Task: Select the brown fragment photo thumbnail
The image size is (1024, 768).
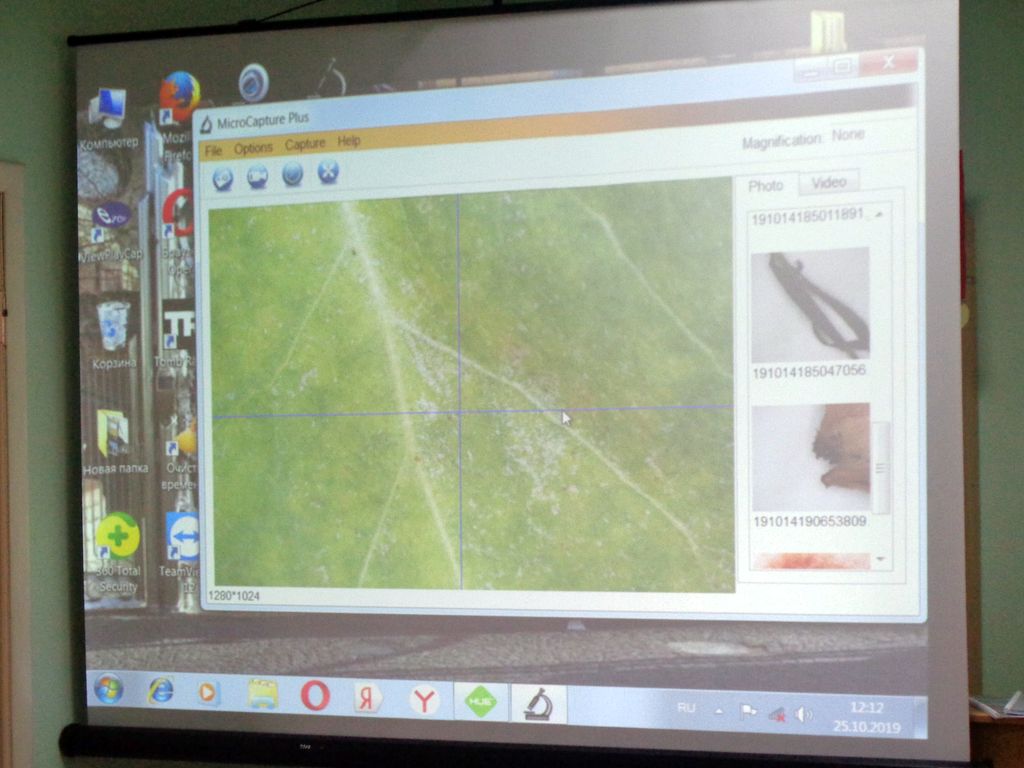Action: click(811, 458)
